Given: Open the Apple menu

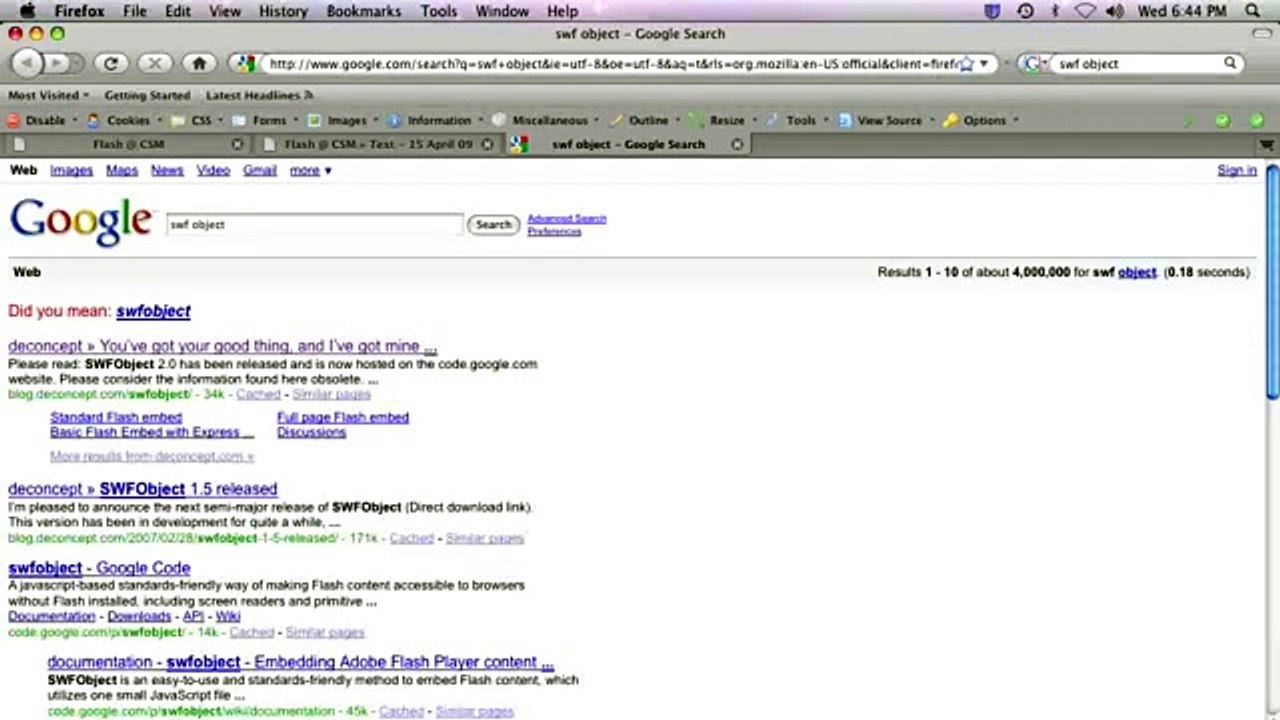Looking at the screenshot, I should click(x=27, y=11).
